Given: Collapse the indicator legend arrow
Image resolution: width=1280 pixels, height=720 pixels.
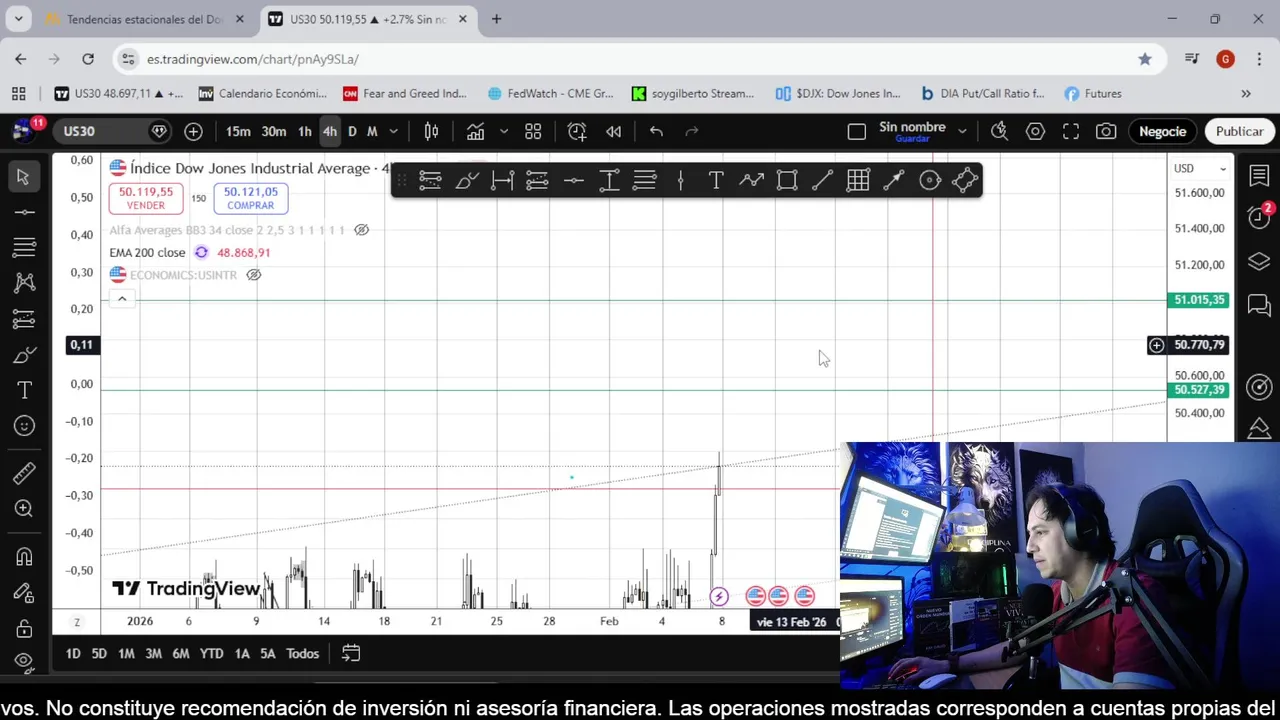Looking at the screenshot, I should tap(122, 298).
